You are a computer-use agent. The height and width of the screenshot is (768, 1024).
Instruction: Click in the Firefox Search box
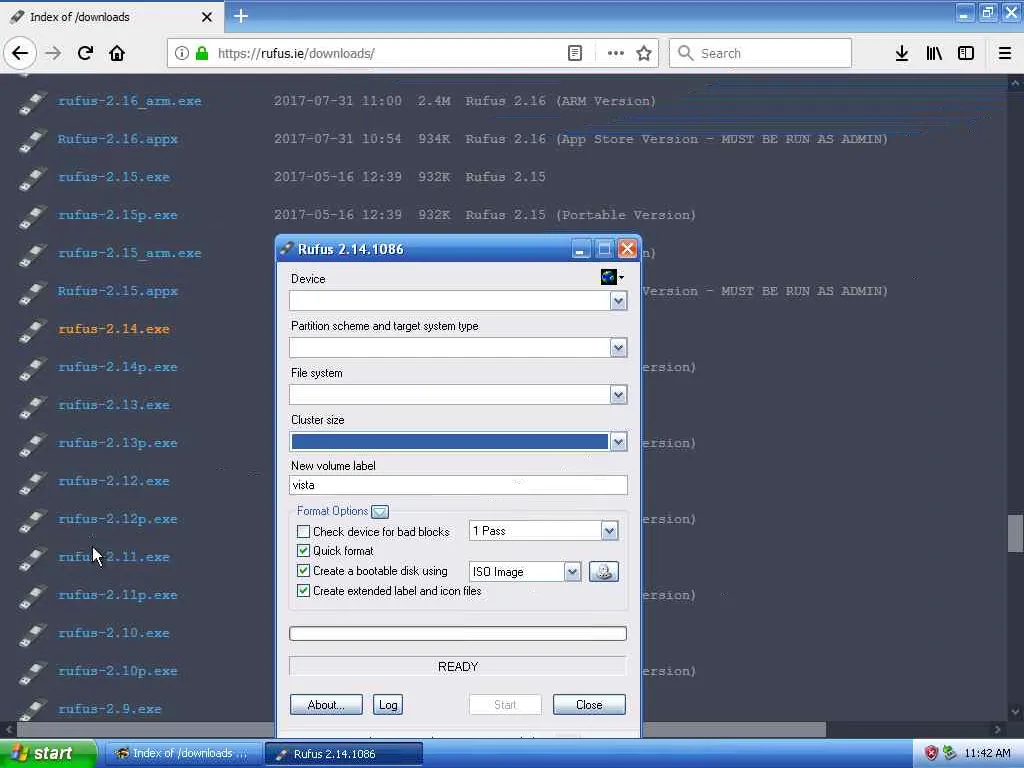point(760,54)
